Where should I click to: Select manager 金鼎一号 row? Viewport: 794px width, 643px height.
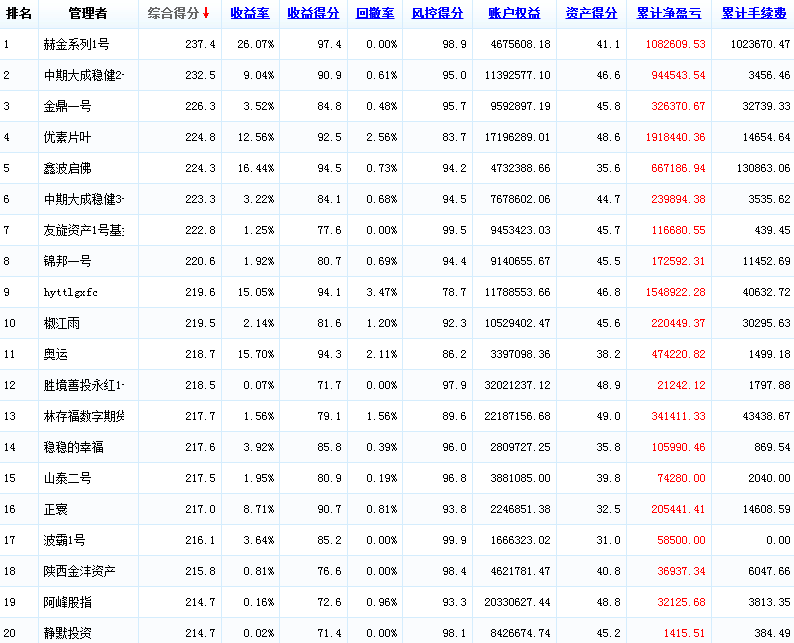(67, 107)
